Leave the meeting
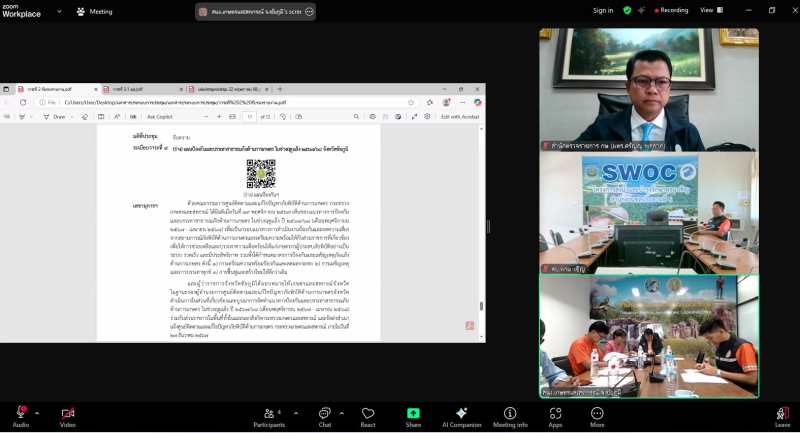This screenshot has width=800, height=433. pos(782,416)
